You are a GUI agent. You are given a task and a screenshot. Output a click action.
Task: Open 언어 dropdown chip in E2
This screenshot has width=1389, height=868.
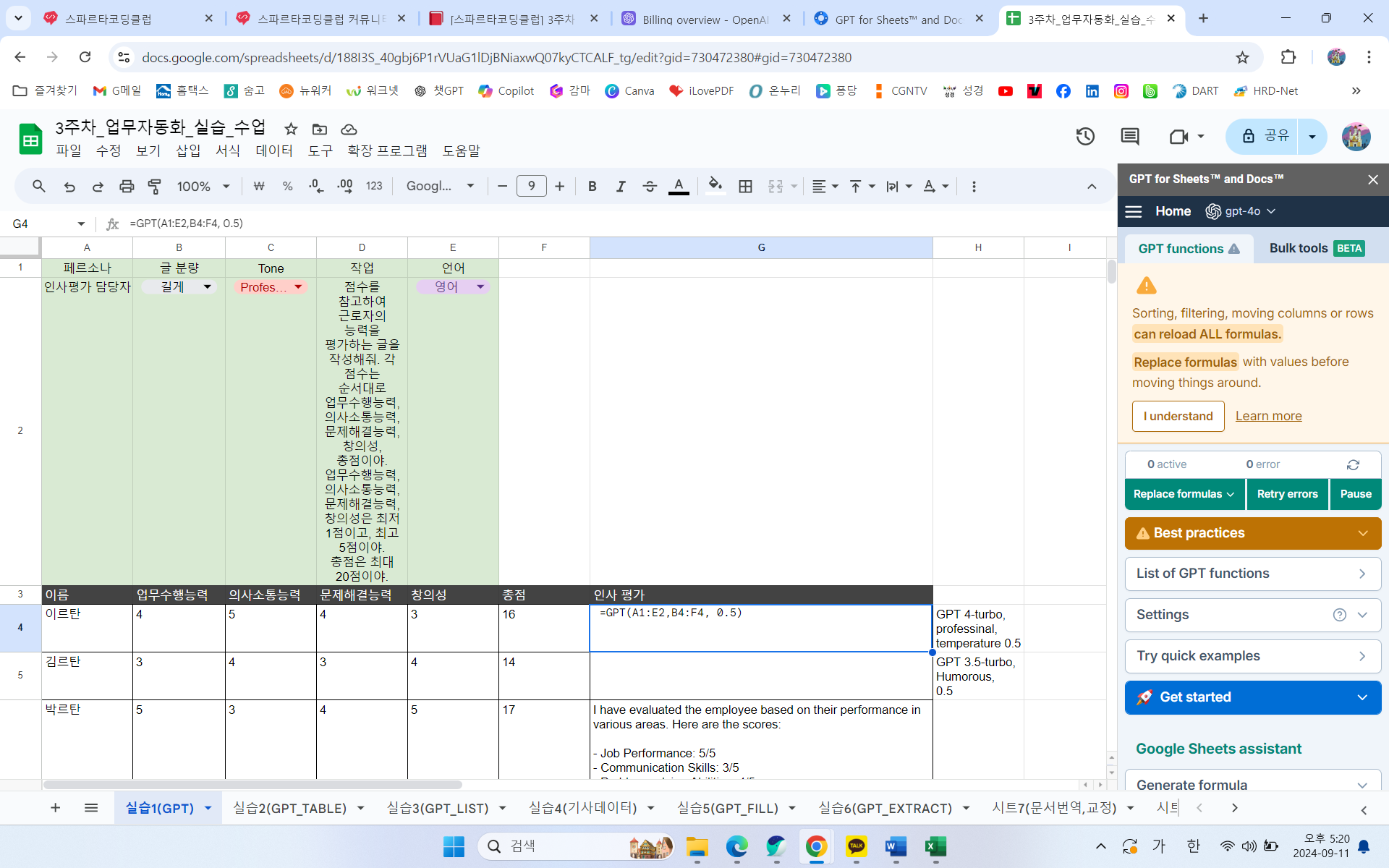click(x=453, y=287)
